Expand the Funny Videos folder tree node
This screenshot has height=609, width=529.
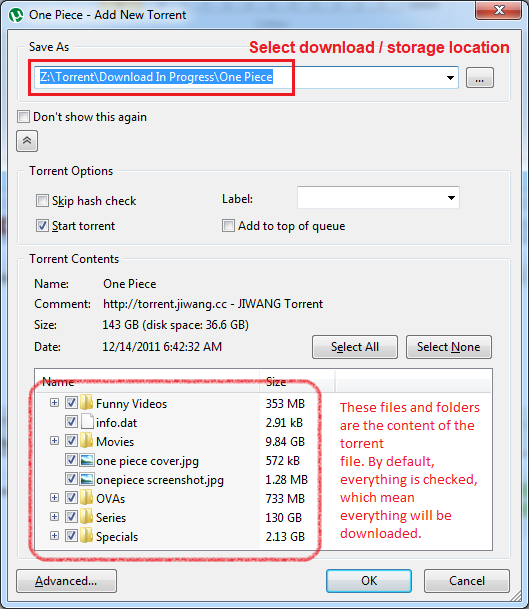coord(54,403)
